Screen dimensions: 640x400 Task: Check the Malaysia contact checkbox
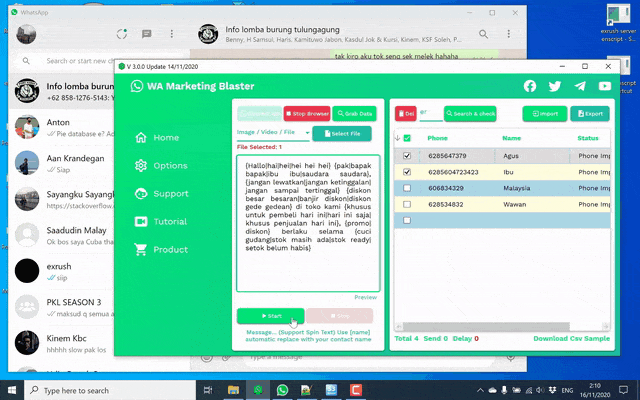click(x=406, y=188)
